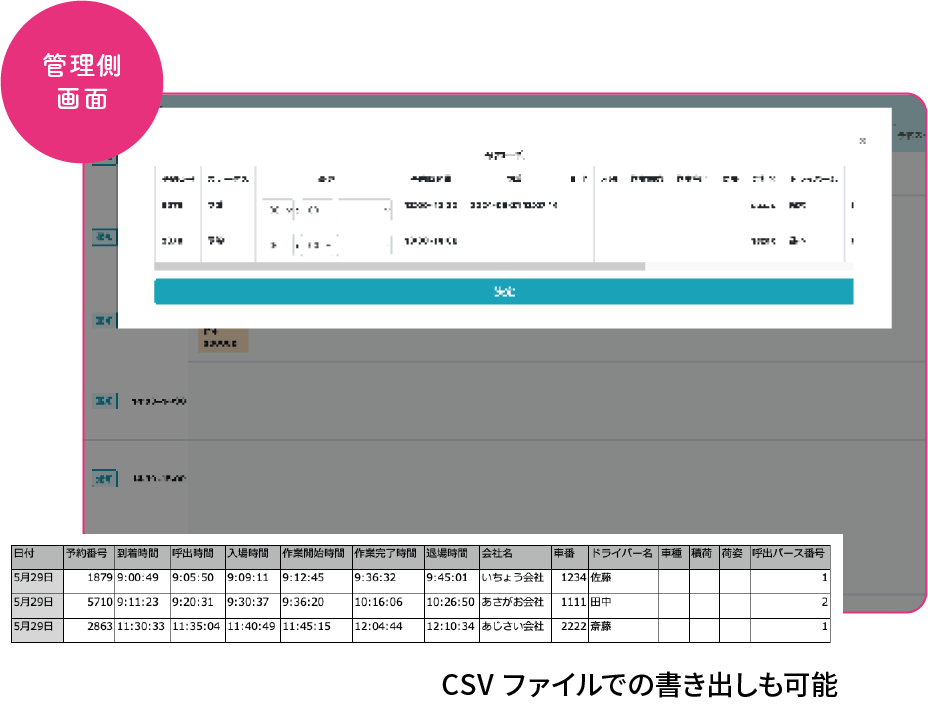Click the beige reservation block on the schedule
The width and height of the screenshot is (928, 725).
222,337
